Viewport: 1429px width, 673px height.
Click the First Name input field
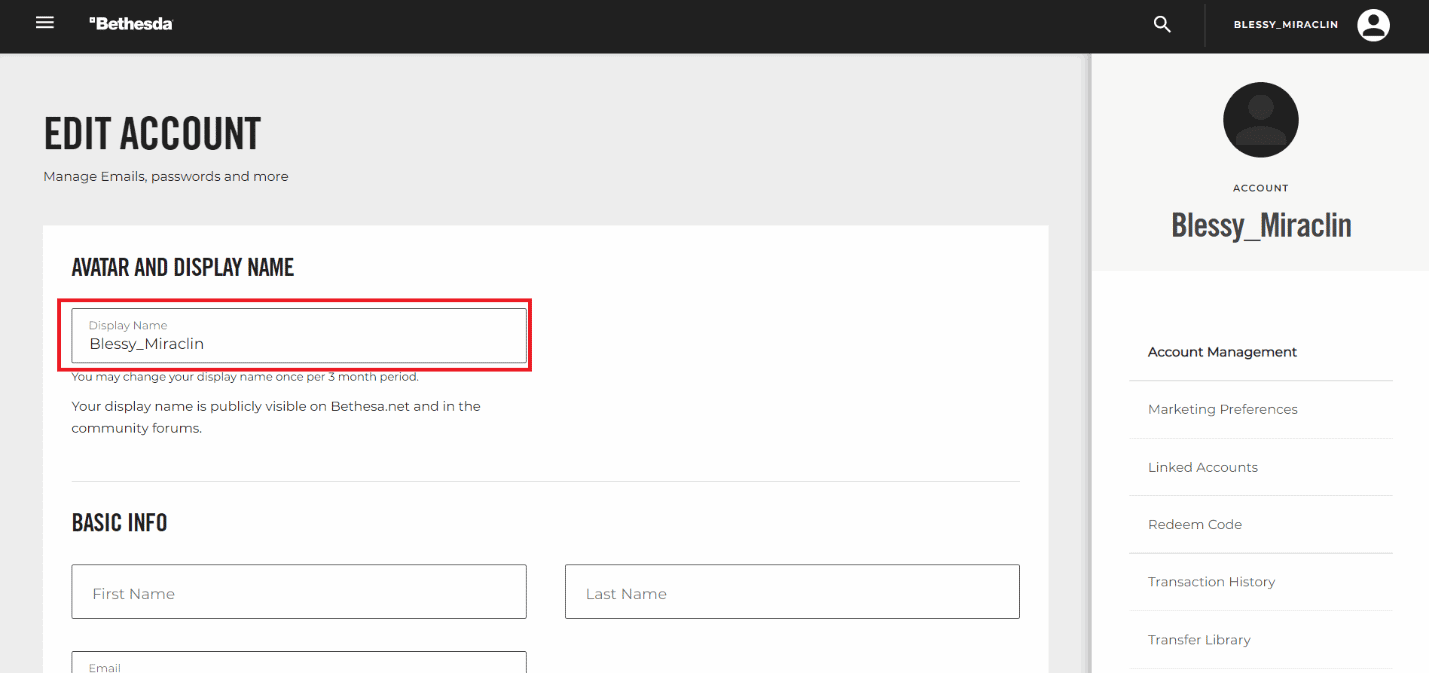298,591
